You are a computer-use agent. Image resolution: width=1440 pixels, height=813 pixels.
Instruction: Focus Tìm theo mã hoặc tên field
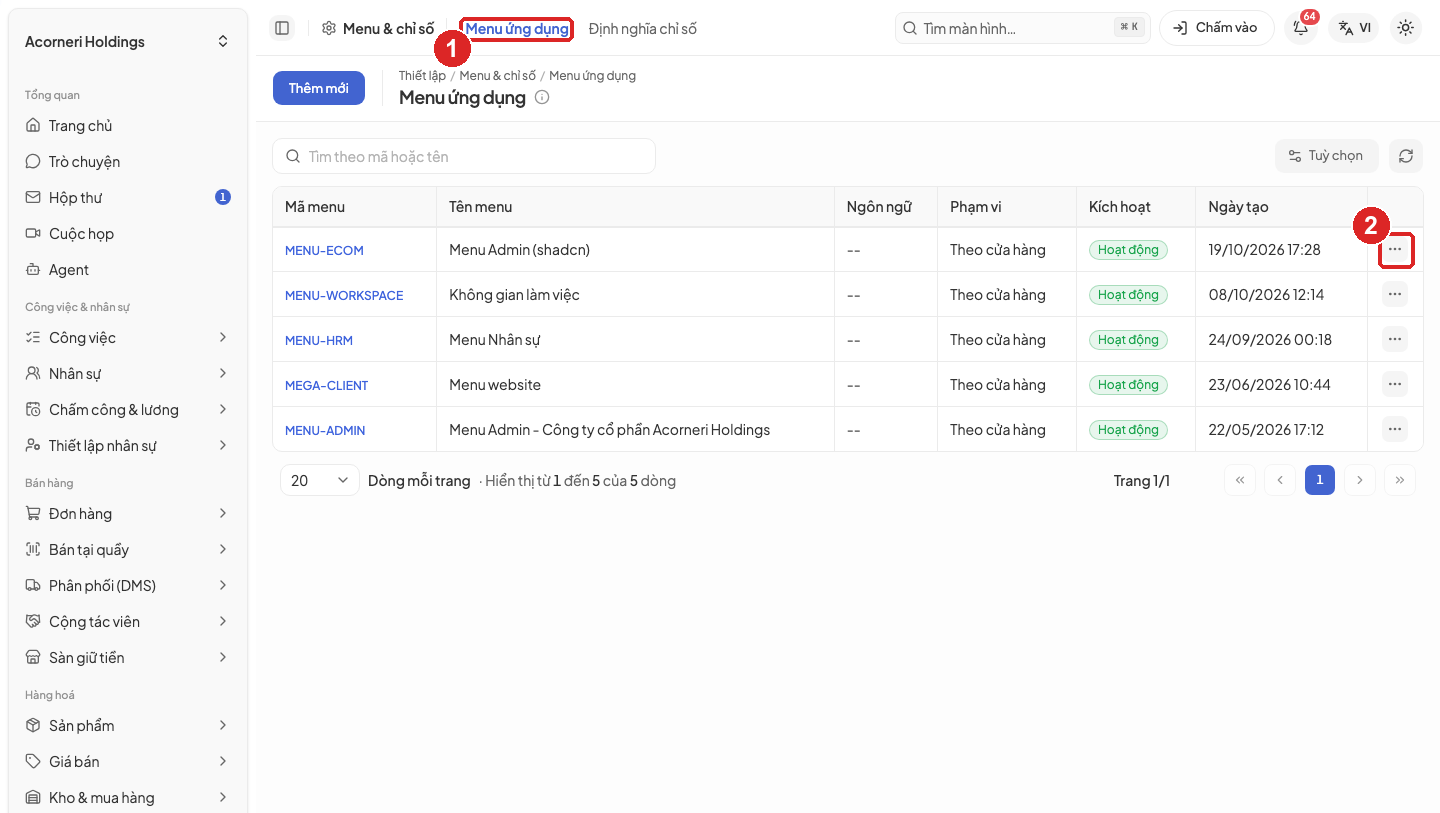click(464, 156)
